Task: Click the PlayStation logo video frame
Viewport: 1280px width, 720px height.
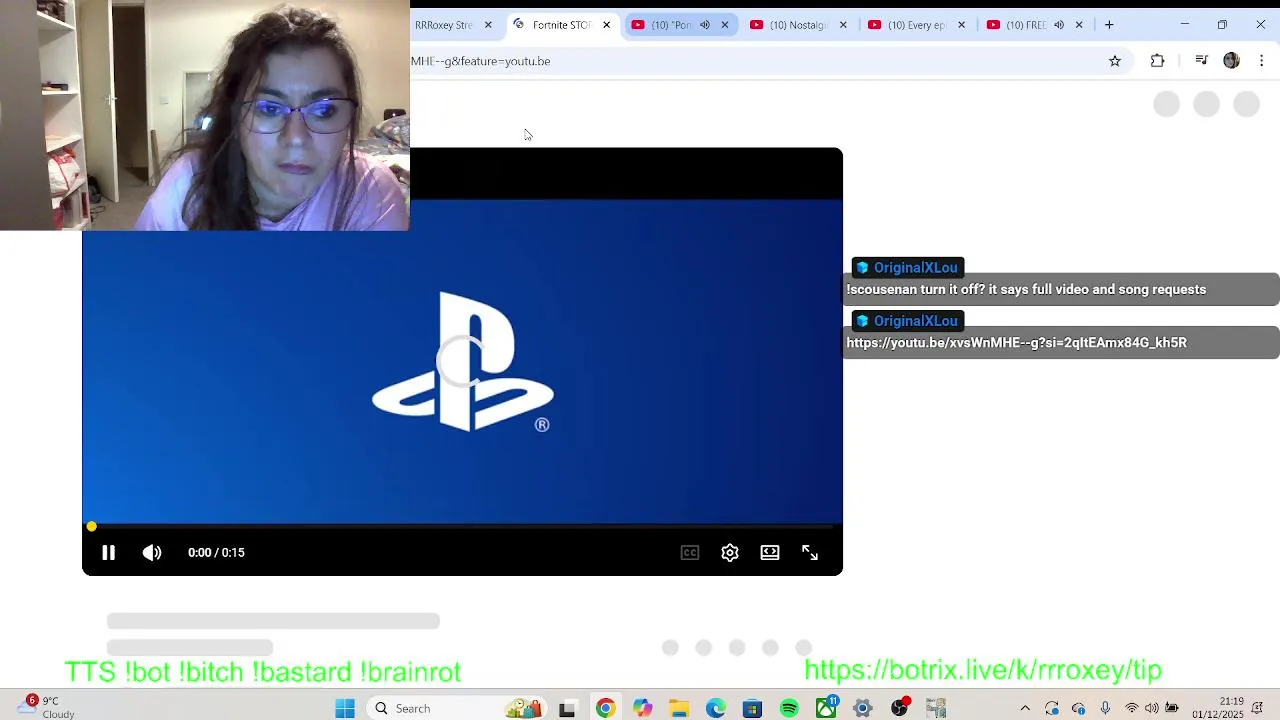Action: coord(463,362)
